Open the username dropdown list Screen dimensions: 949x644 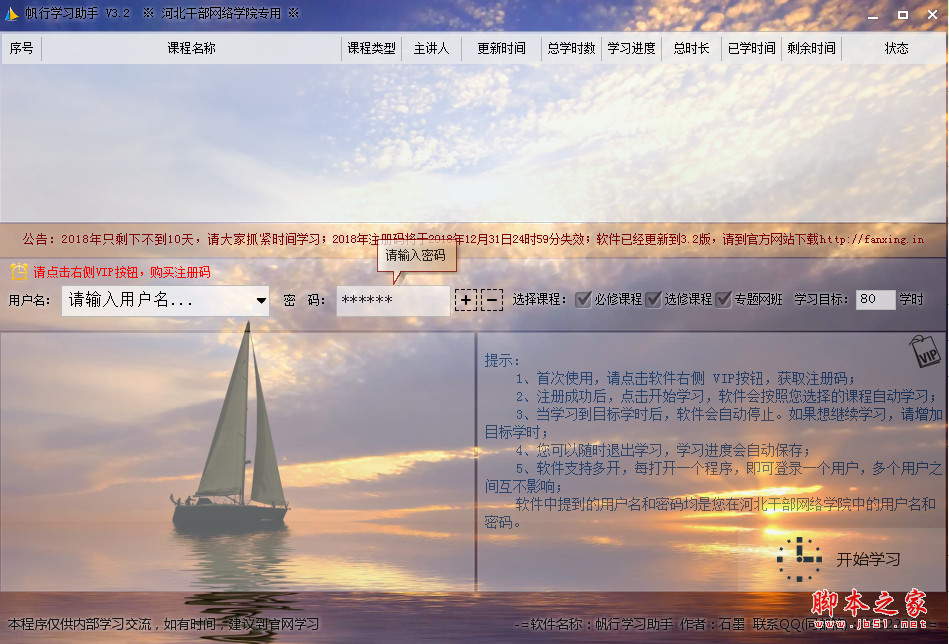(x=262, y=299)
